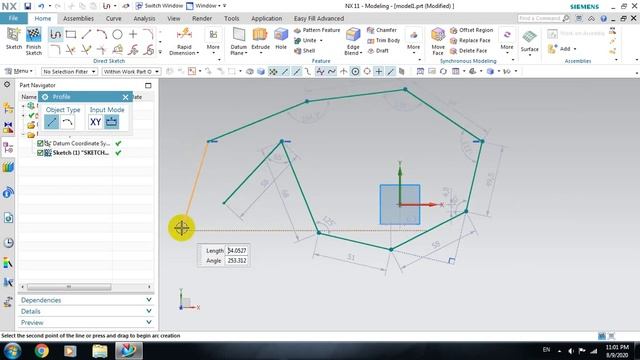
Task: Switch to the Curve tab
Action: click(113, 18)
